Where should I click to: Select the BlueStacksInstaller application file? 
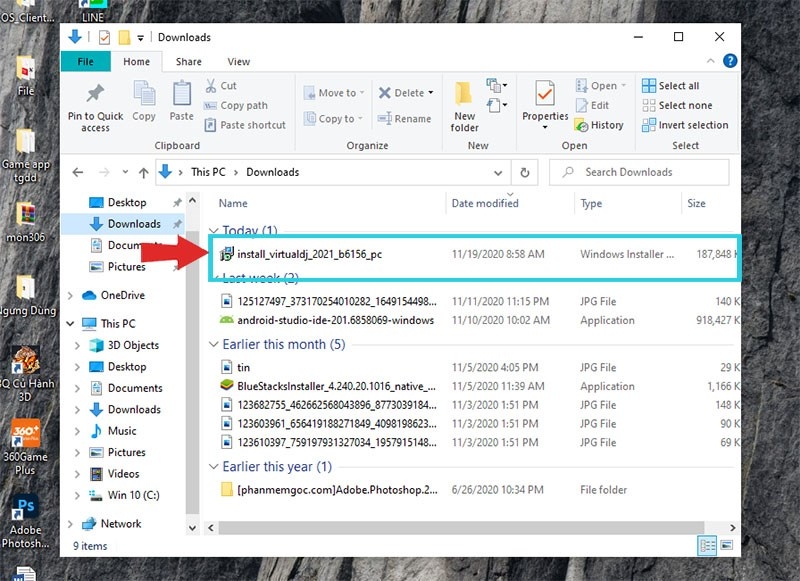474,386
